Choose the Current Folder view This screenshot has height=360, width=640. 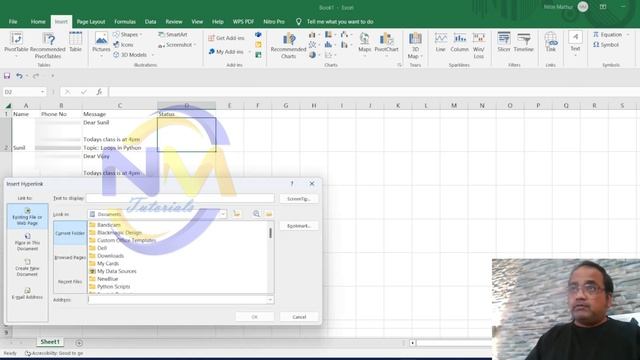click(70, 233)
